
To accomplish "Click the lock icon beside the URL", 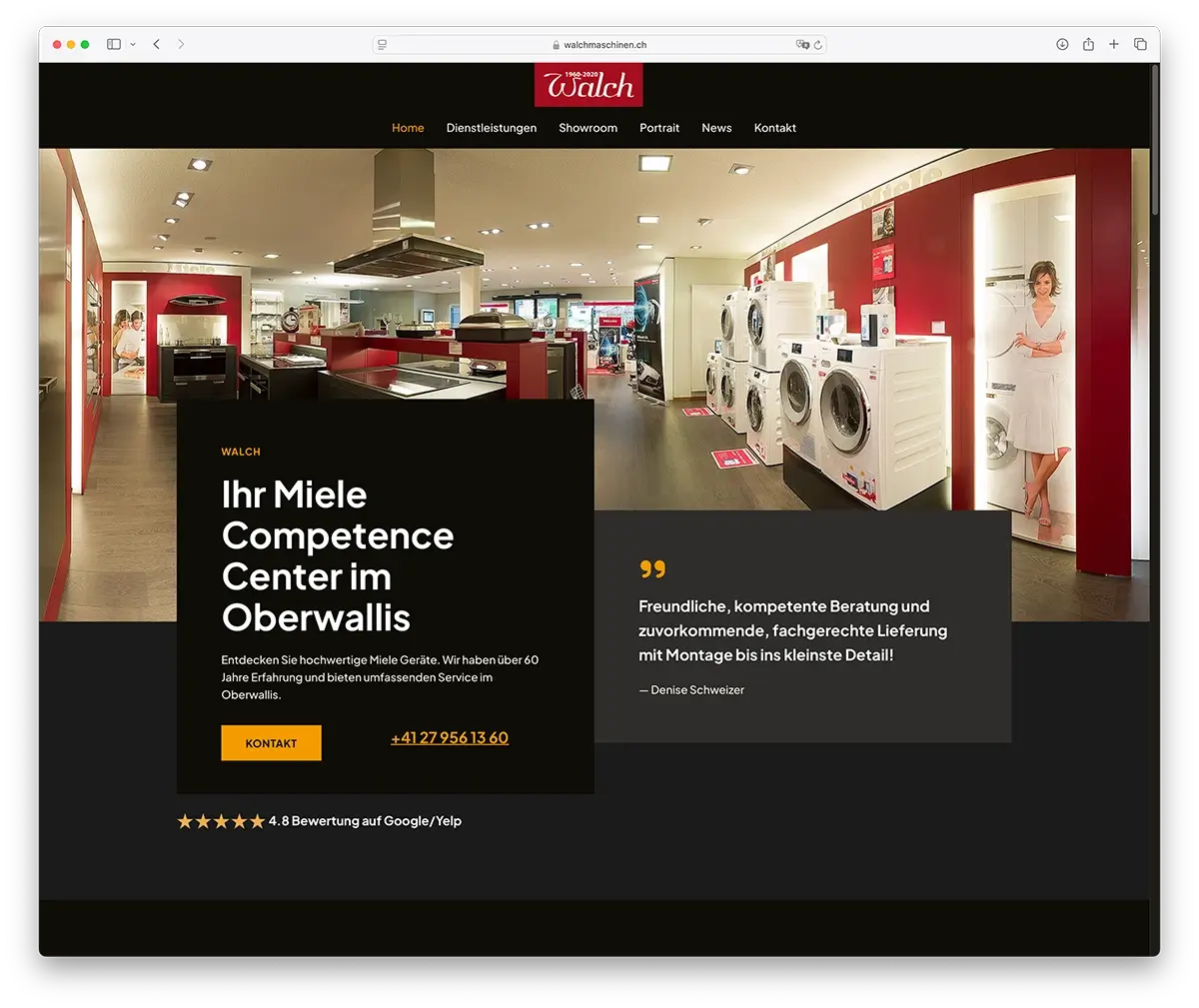I will tap(557, 45).
